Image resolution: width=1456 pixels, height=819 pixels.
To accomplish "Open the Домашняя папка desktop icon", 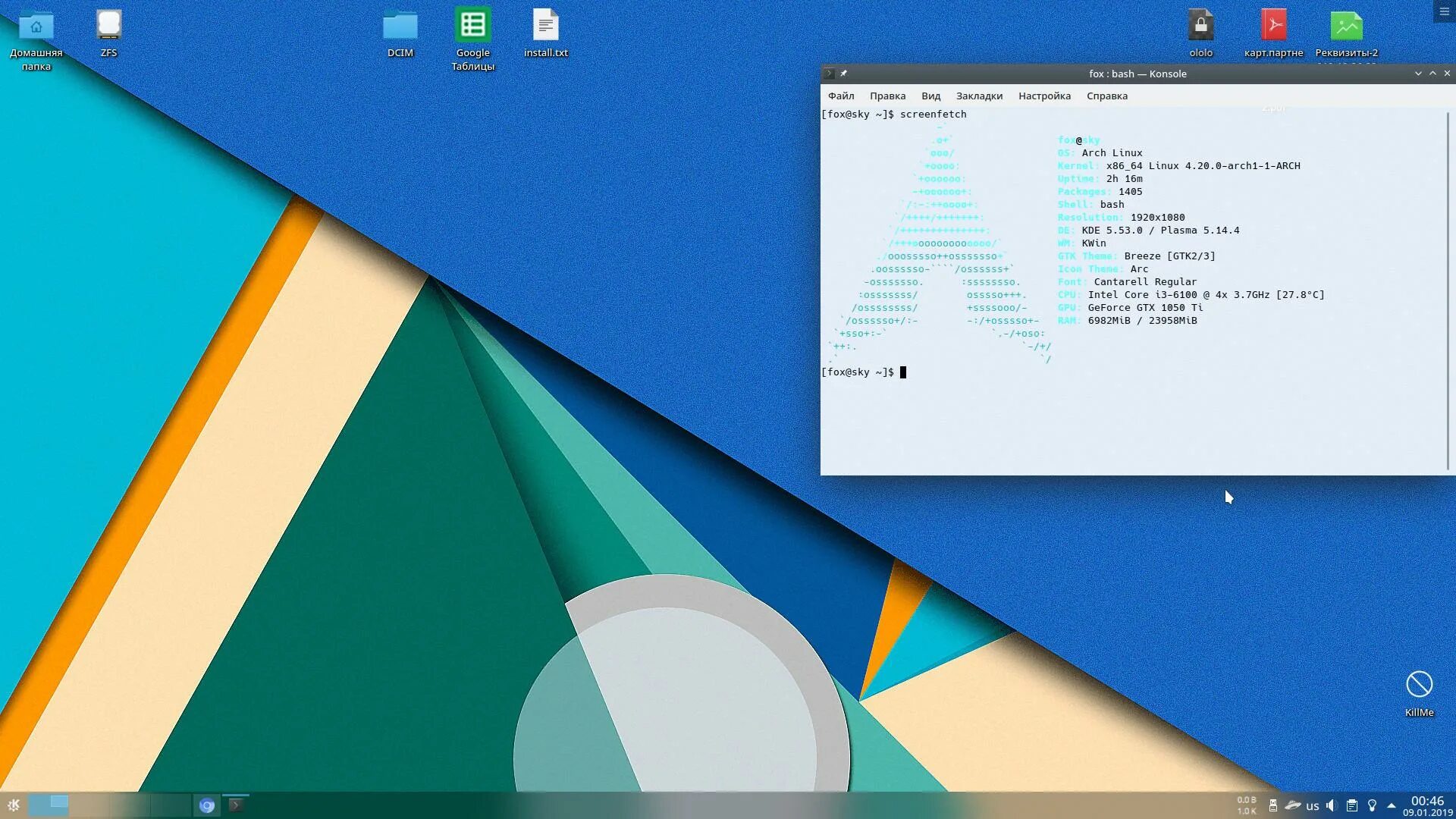I will (x=36, y=39).
